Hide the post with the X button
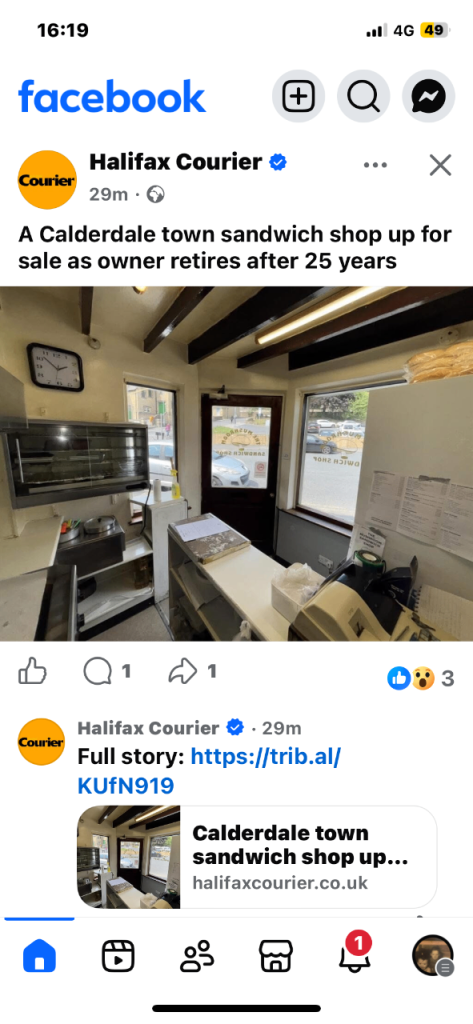The height and width of the screenshot is (1024, 473). [x=440, y=165]
